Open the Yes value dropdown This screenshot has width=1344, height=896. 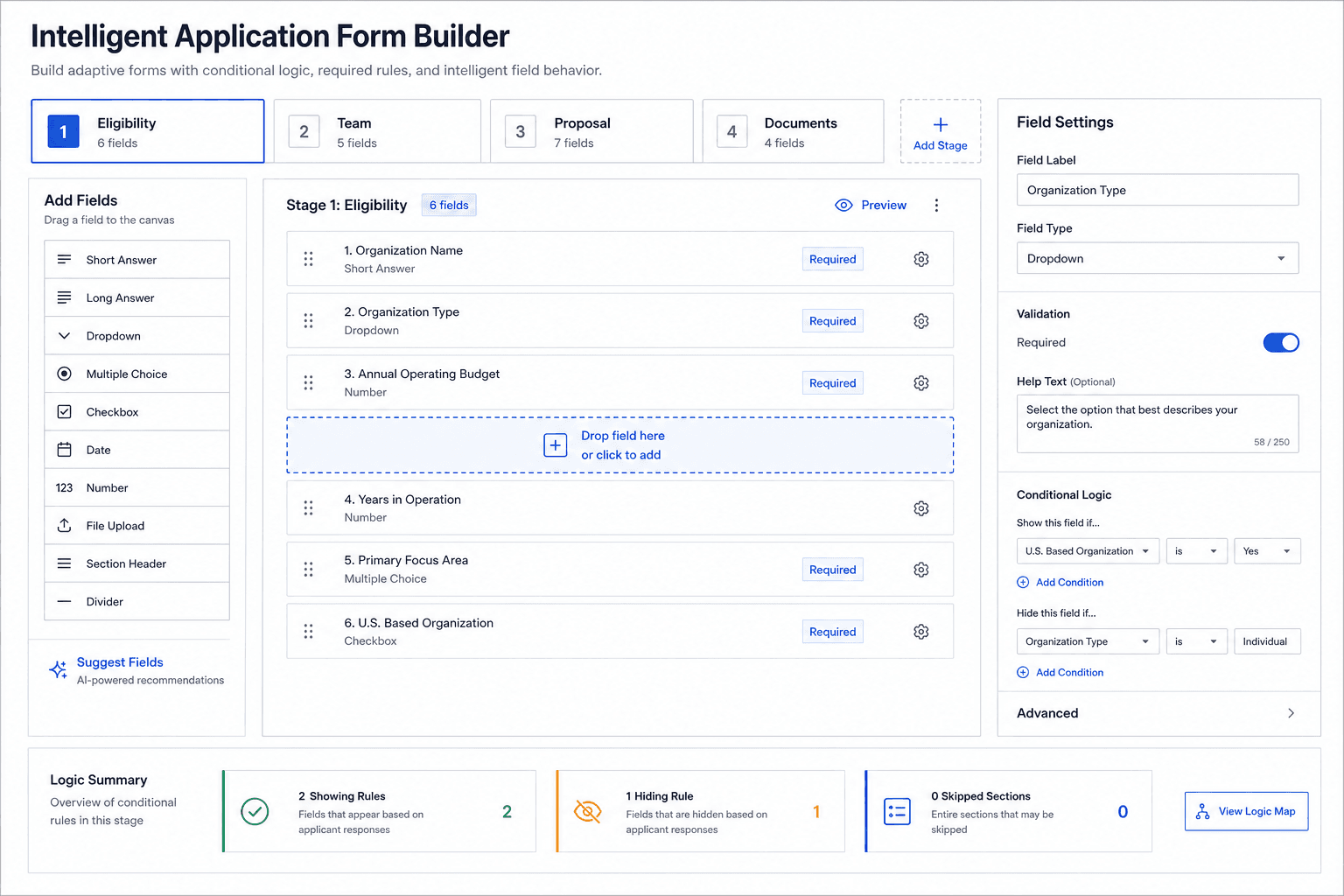tap(1267, 551)
